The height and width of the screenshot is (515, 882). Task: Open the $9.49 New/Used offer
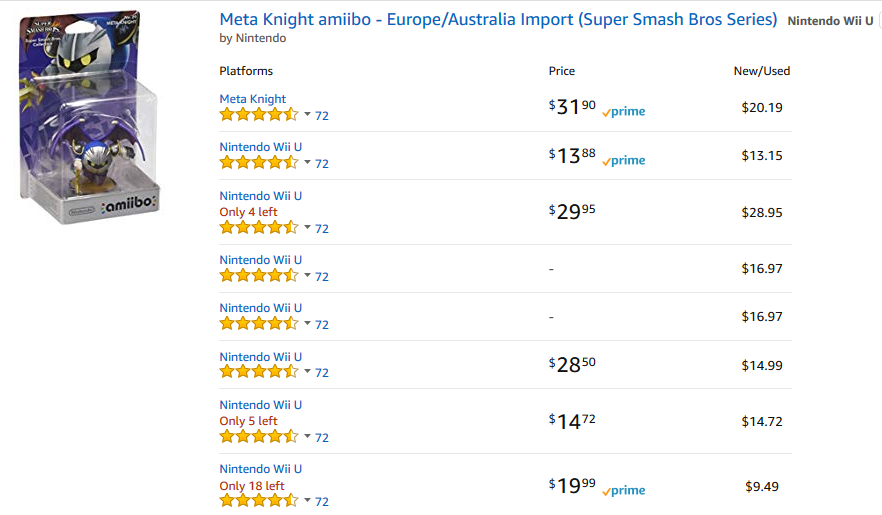click(x=762, y=486)
